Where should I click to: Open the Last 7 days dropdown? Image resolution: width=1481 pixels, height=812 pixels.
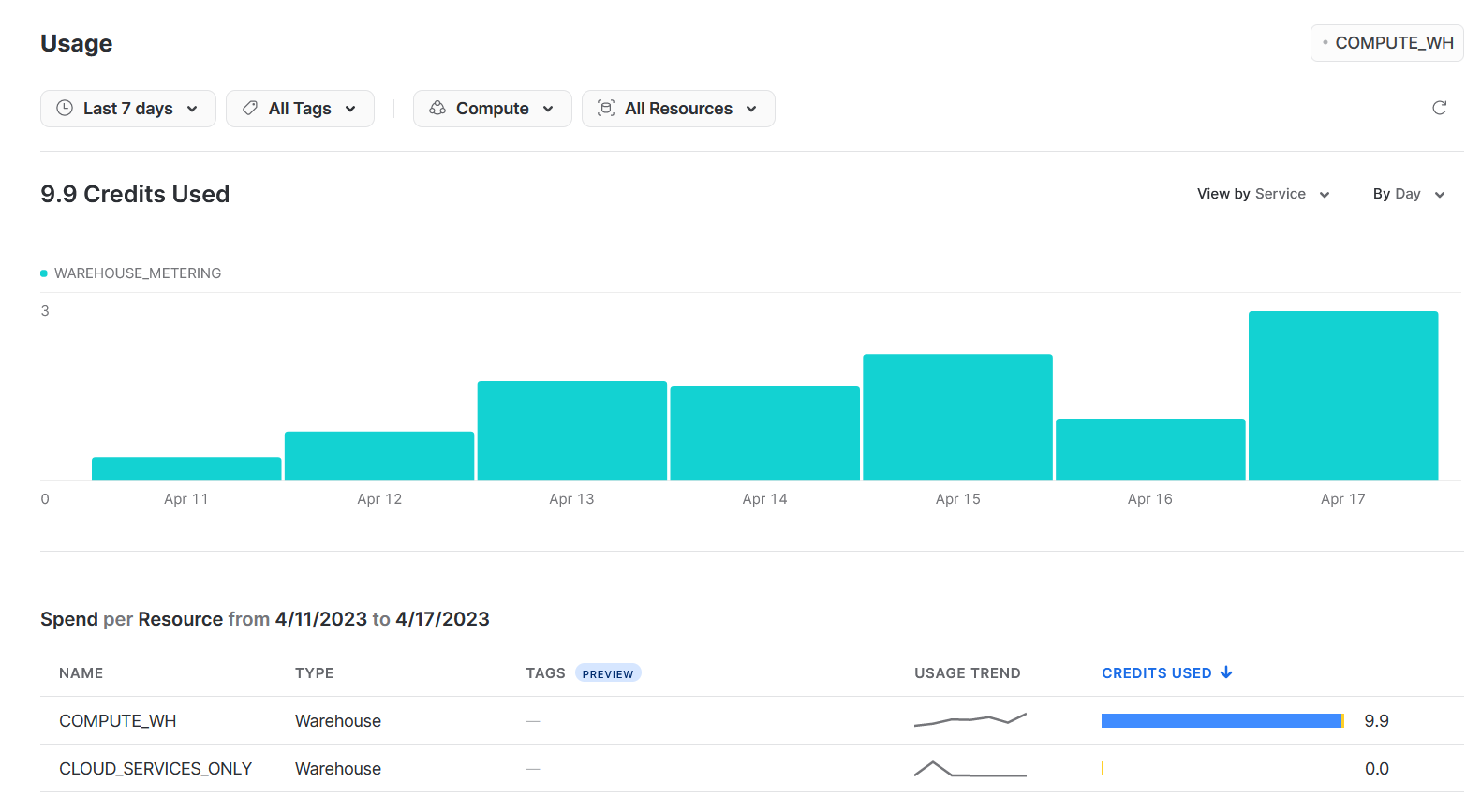[x=127, y=109]
